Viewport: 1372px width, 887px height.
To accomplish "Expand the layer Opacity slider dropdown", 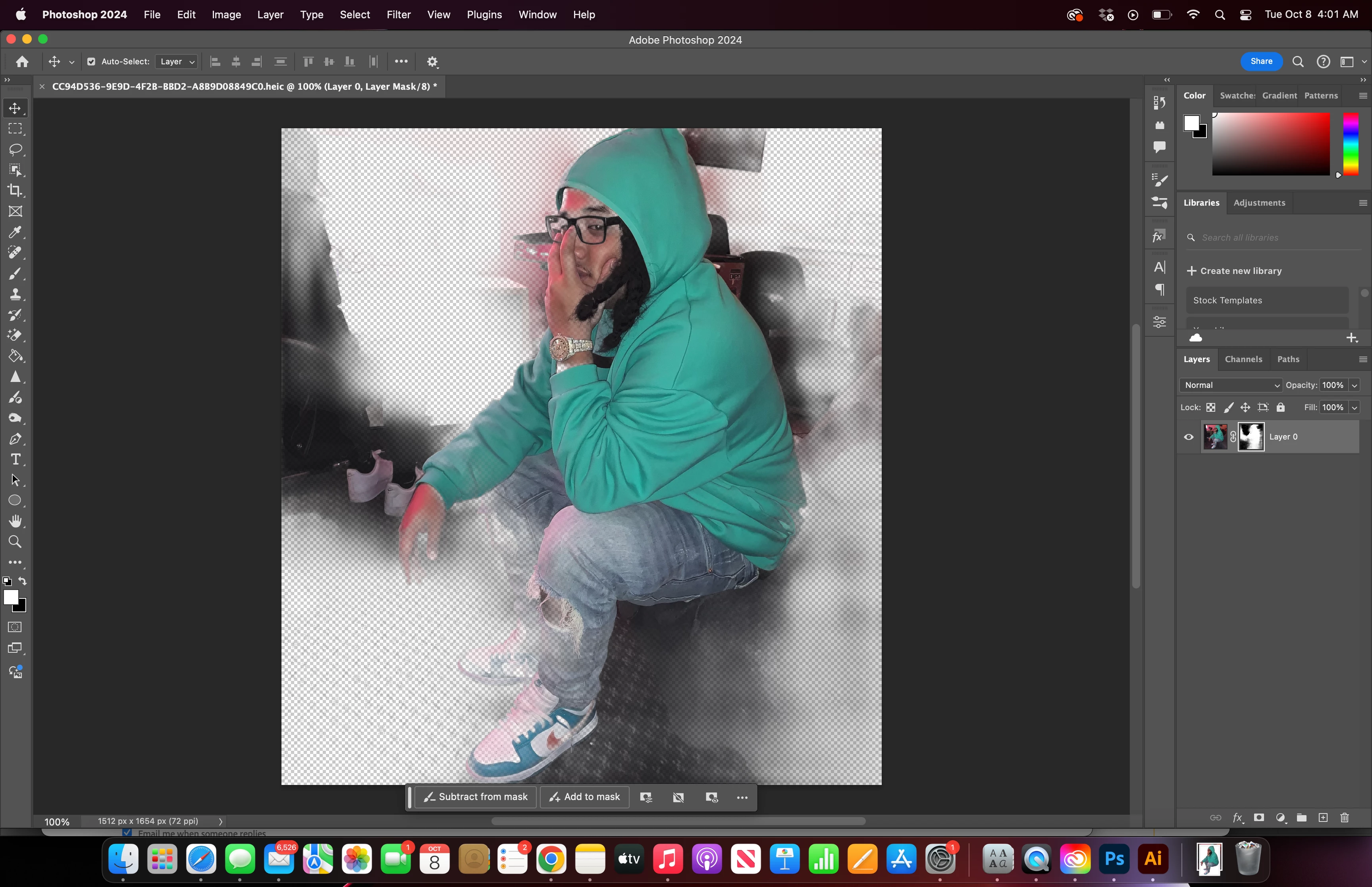I will pyautogui.click(x=1355, y=385).
